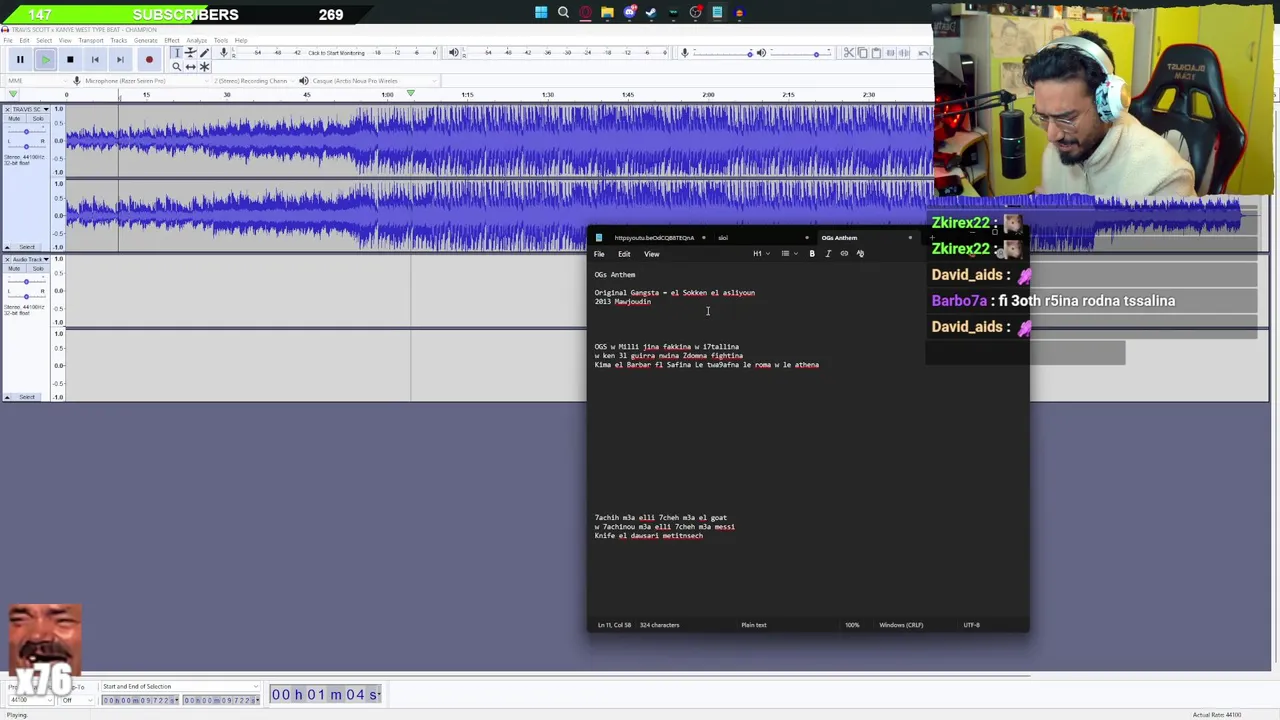Open the Generate menu in Audacity
Screen dimensions: 1280x720
[x=145, y=40]
